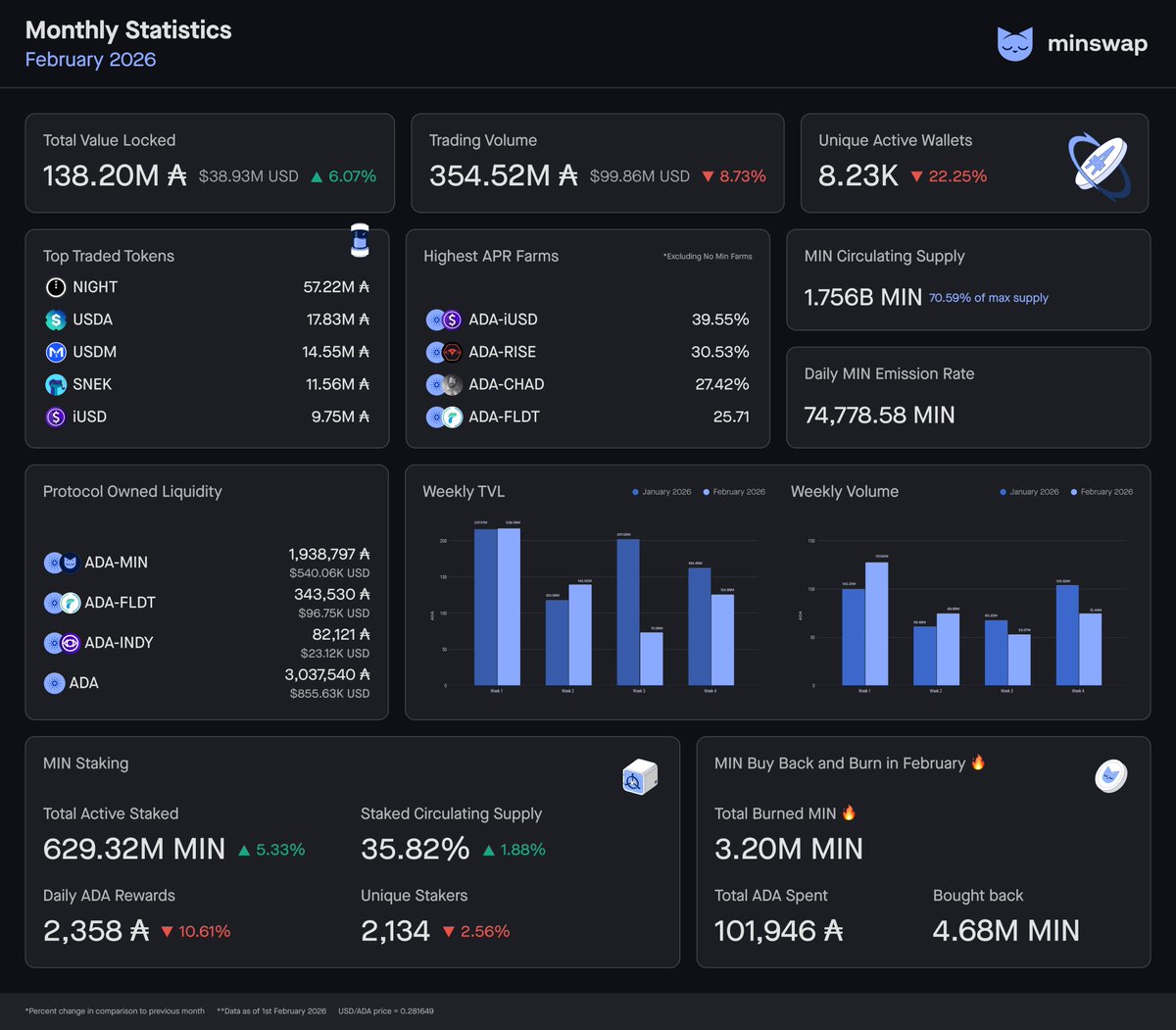Toggle the February 2026 legend in Weekly Volume
Screen dimensions: 1176x1030
[1102, 492]
